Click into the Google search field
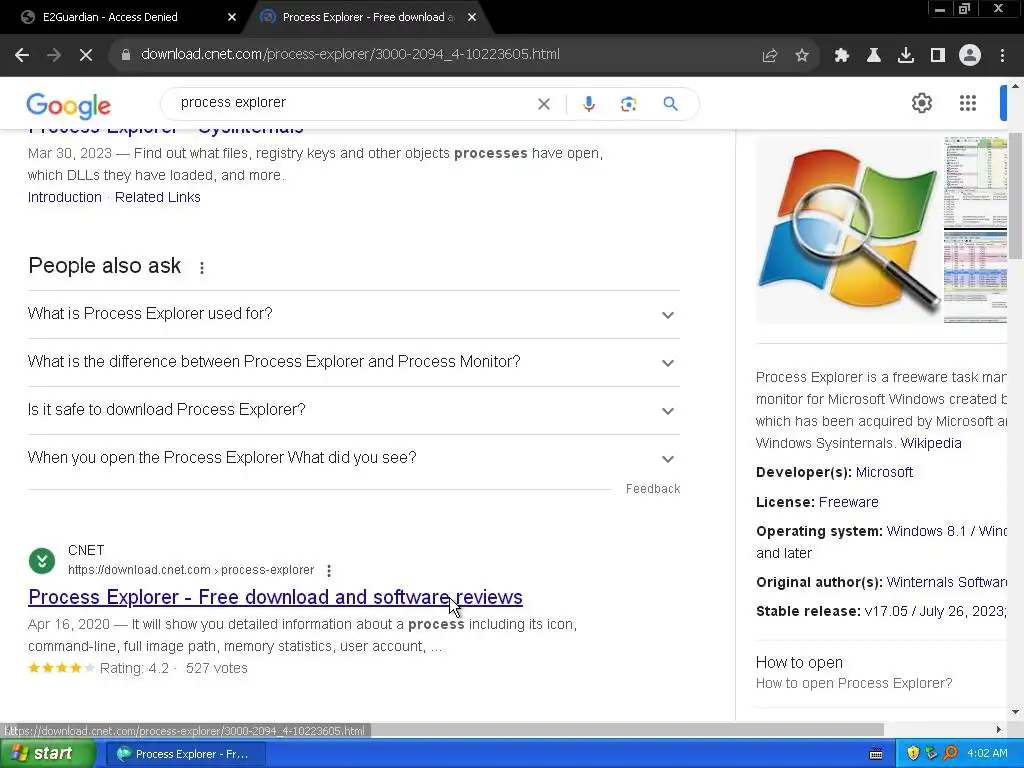Screen dimensions: 1024x768 (353, 103)
